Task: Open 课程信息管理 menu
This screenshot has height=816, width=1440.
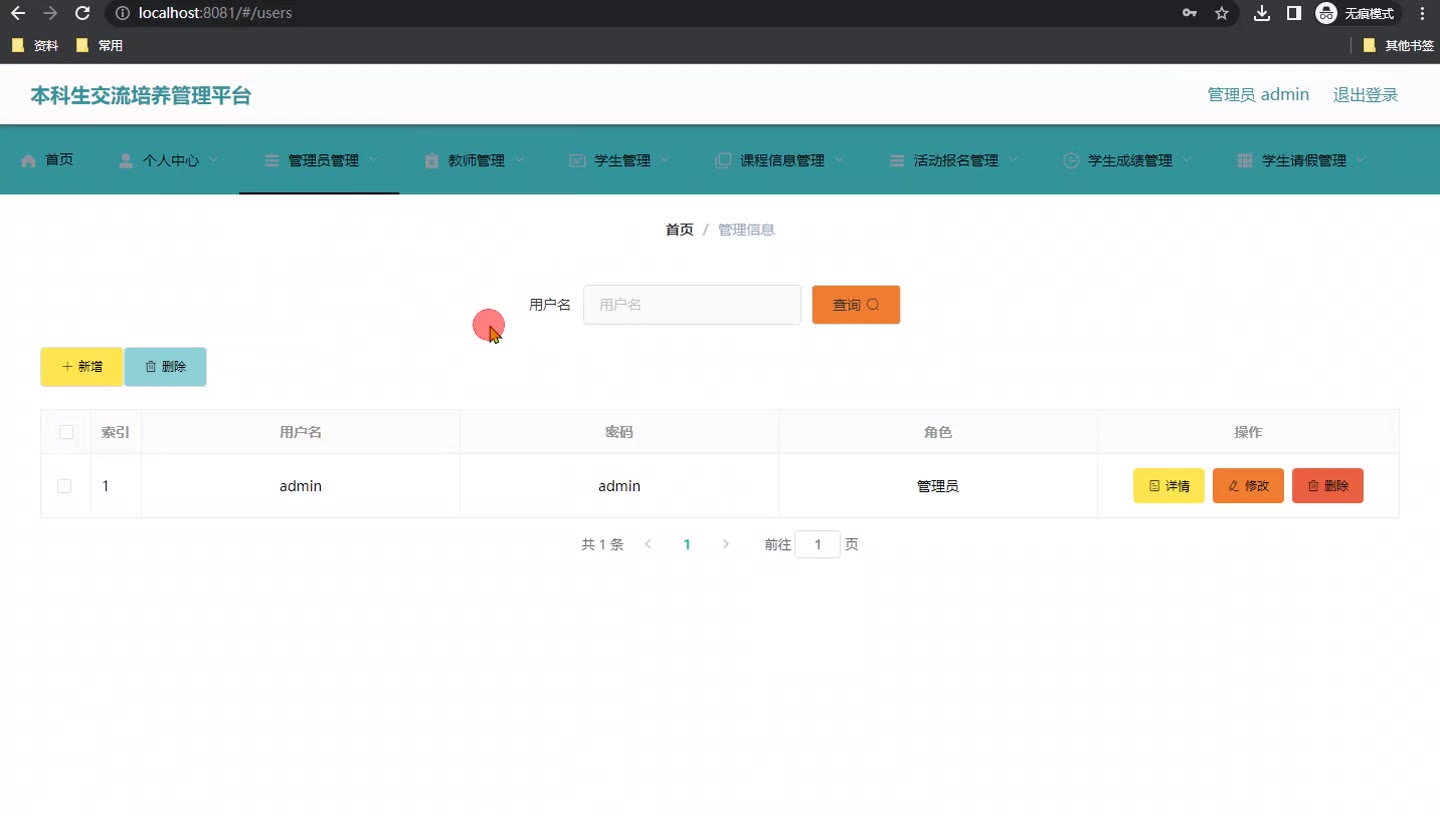Action: tap(781, 160)
